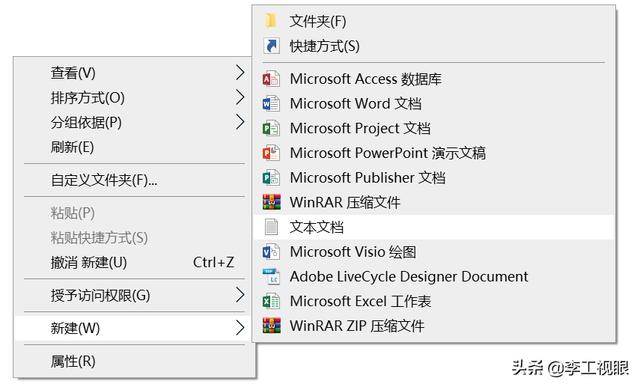The width and height of the screenshot is (640, 387).
Task: Click the PowerPoint presentation icon
Action: 271,153
